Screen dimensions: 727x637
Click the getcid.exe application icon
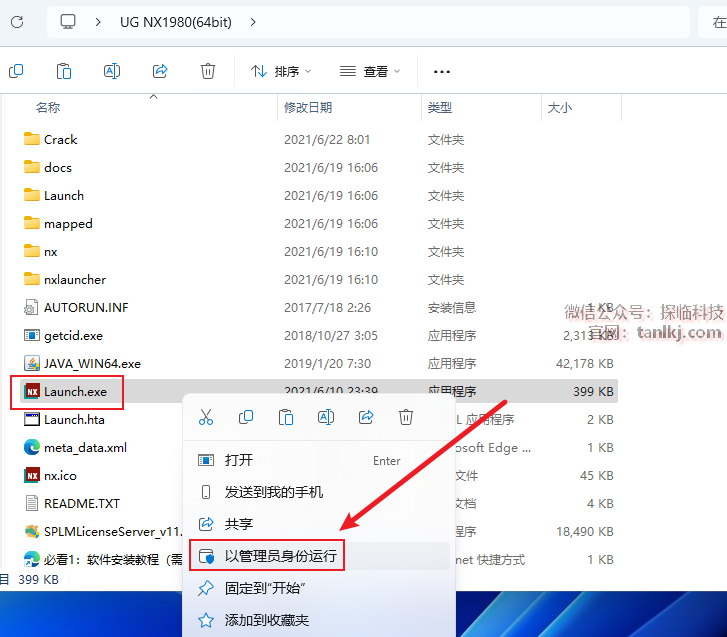pos(32,335)
